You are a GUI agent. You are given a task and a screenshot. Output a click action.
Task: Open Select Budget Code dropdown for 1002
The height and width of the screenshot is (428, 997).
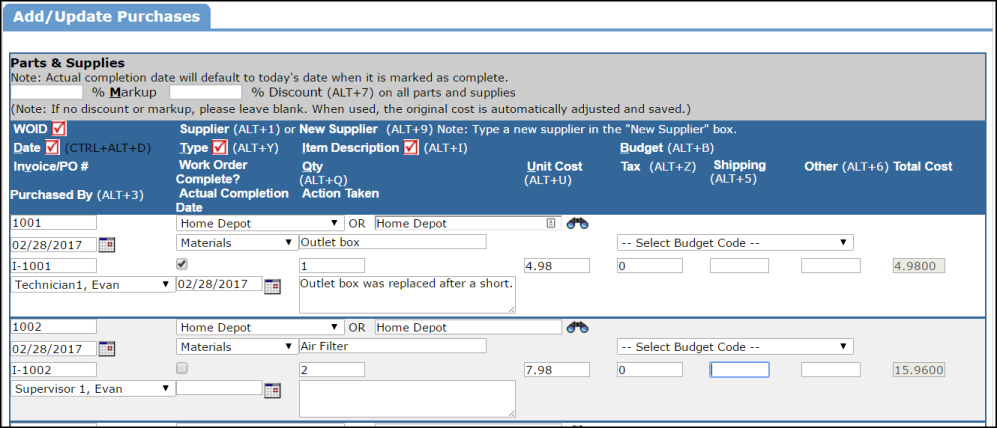(x=735, y=347)
